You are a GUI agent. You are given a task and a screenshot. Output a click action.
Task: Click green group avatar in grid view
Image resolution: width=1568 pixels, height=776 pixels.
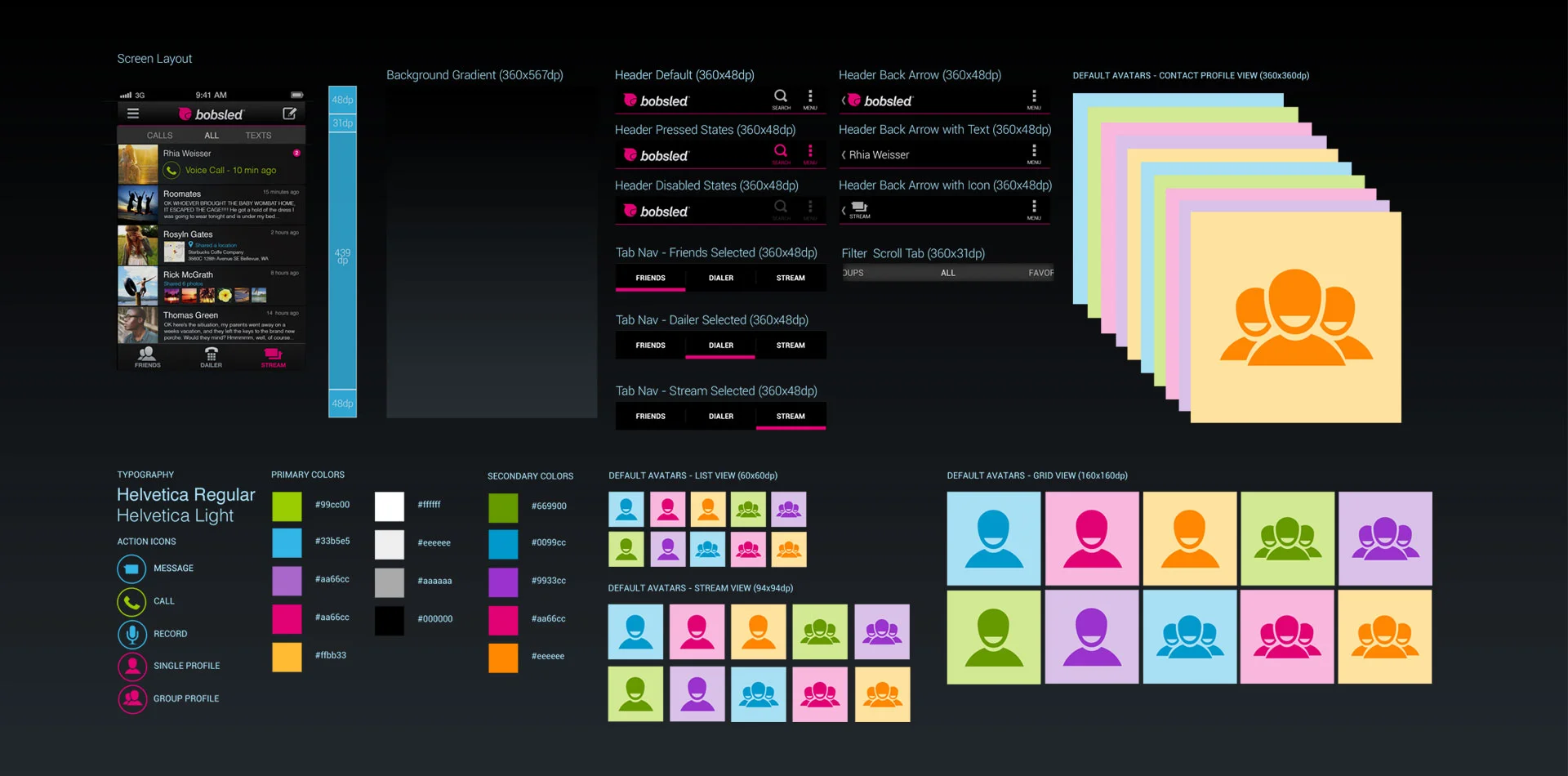(1288, 538)
